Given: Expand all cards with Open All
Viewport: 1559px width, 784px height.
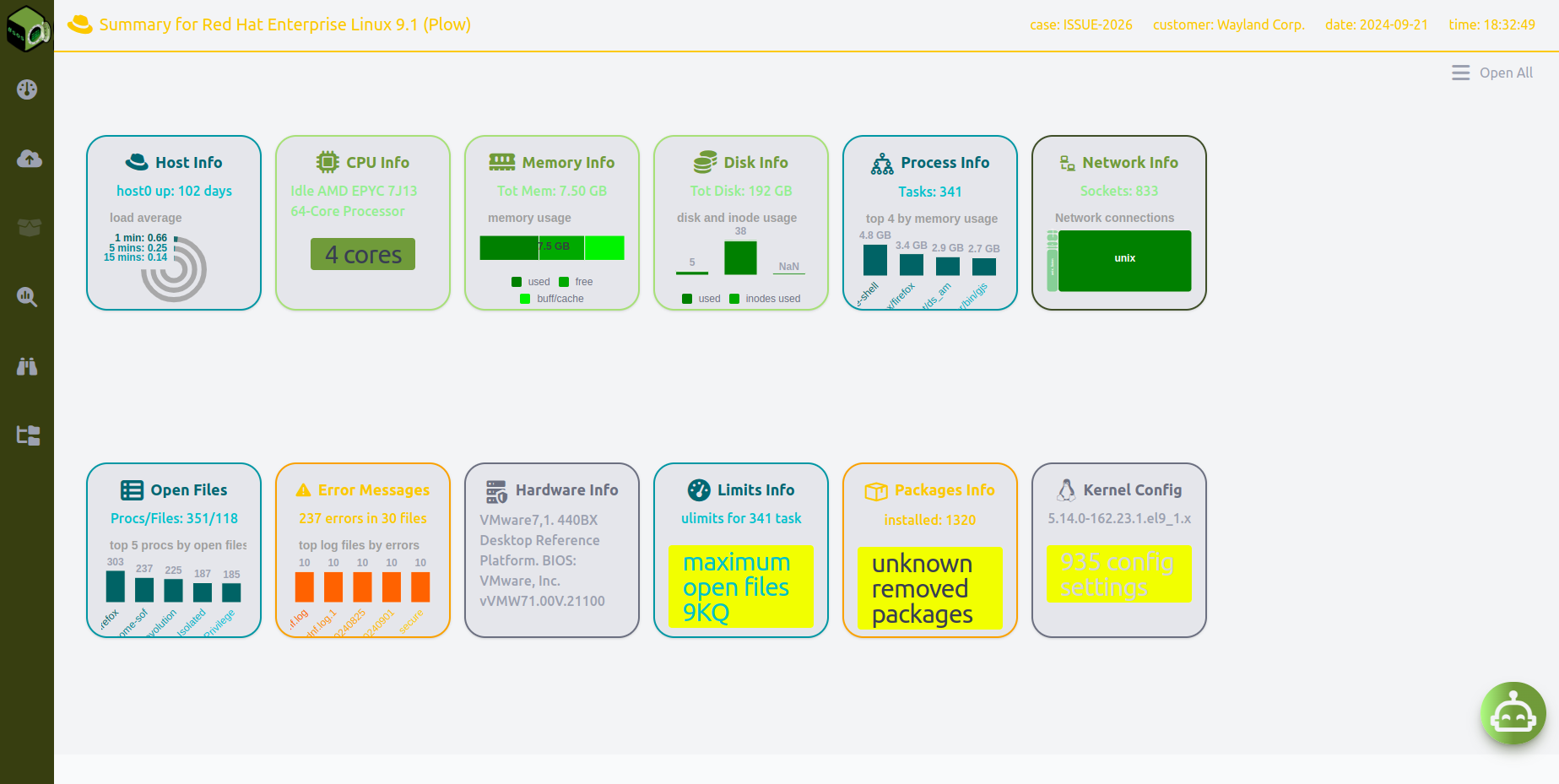Looking at the screenshot, I should coord(1492,73).
